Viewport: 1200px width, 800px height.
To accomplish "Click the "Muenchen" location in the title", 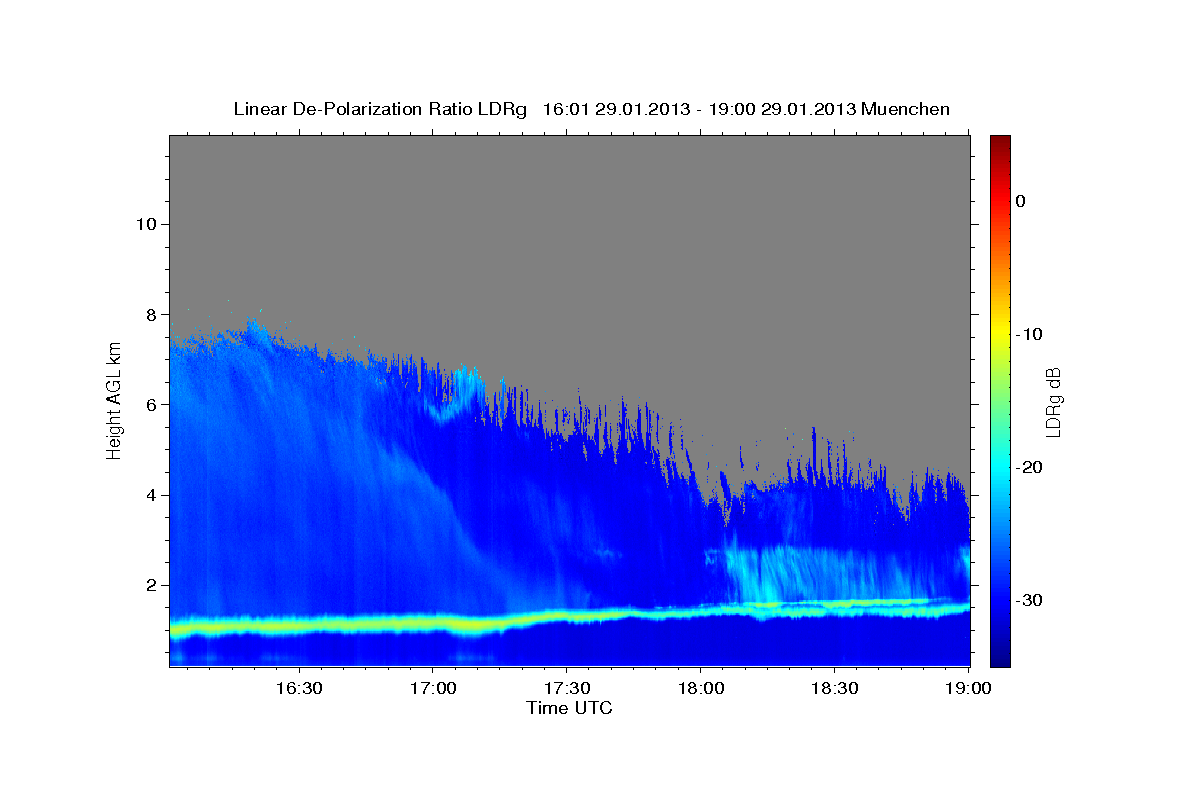I will pyautogui.click(x=908, y=109).
